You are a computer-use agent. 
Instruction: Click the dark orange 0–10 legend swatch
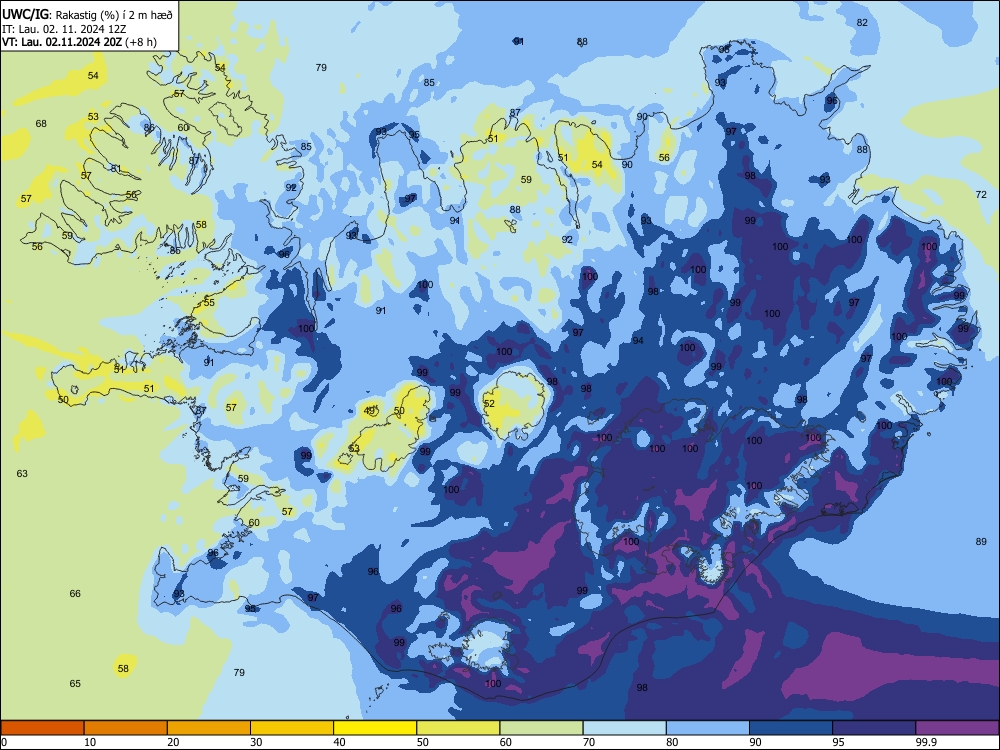point(42,728)
